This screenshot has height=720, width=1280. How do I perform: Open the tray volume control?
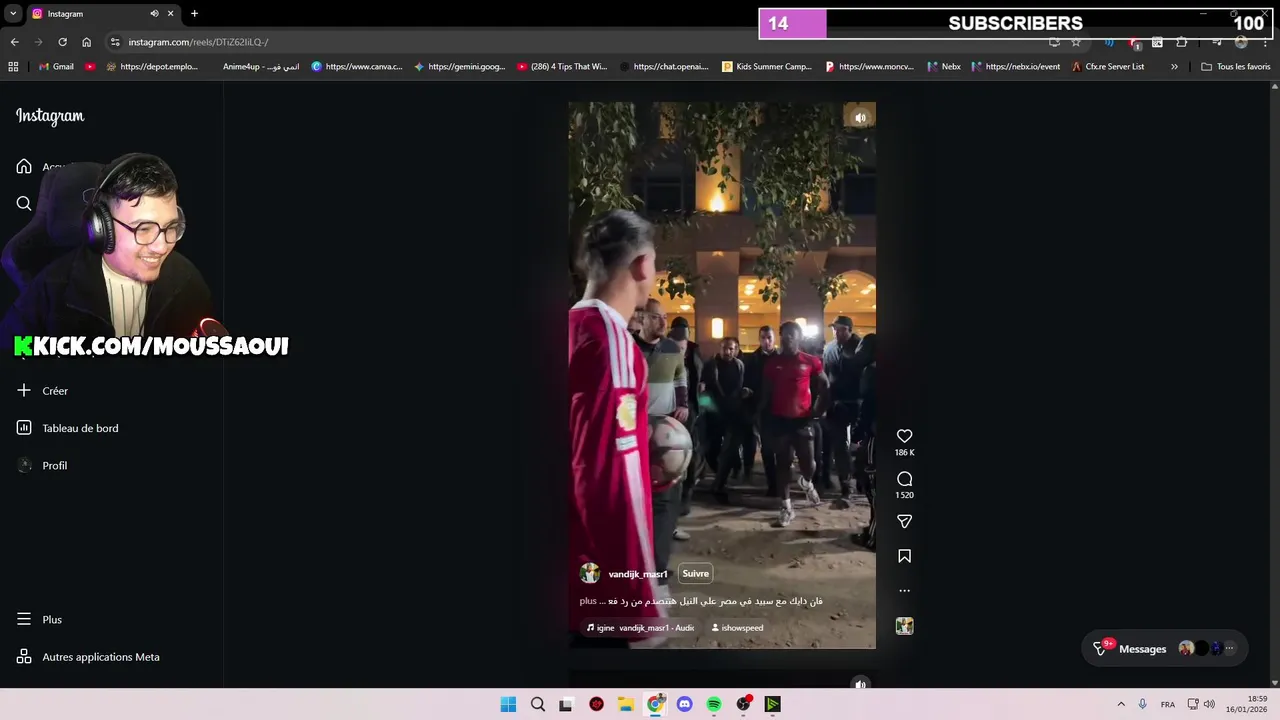point(1209,704)
